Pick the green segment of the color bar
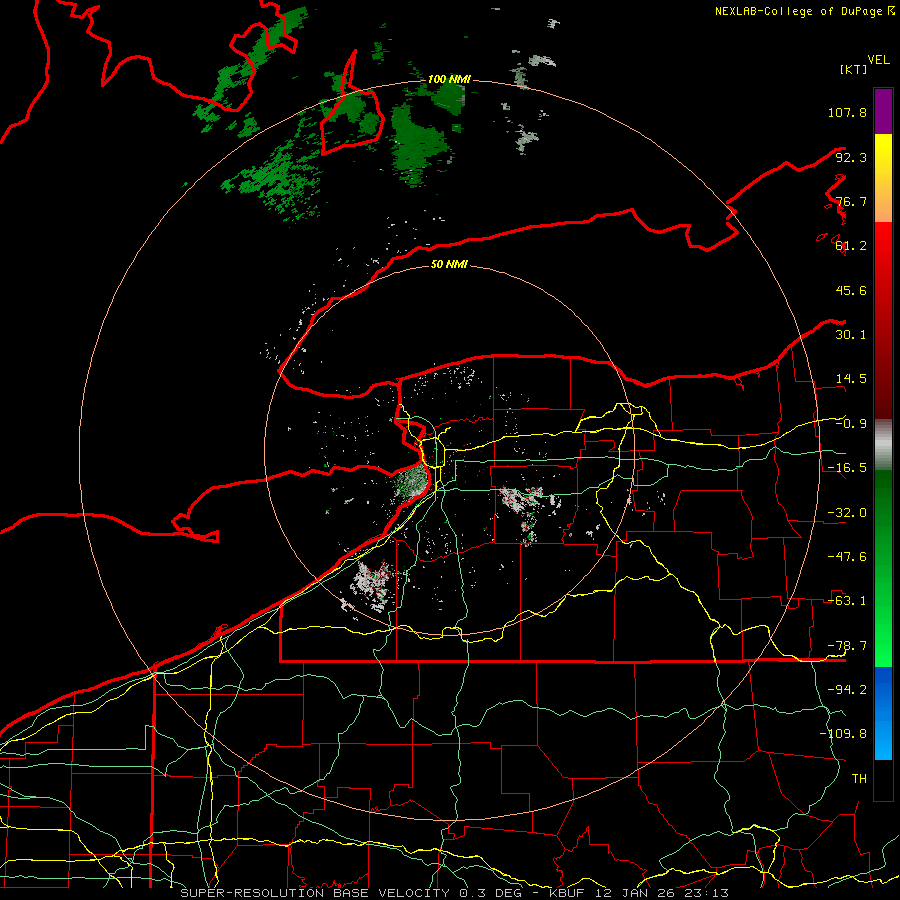This screenshot has height=900, width=900. click(883, 568)
